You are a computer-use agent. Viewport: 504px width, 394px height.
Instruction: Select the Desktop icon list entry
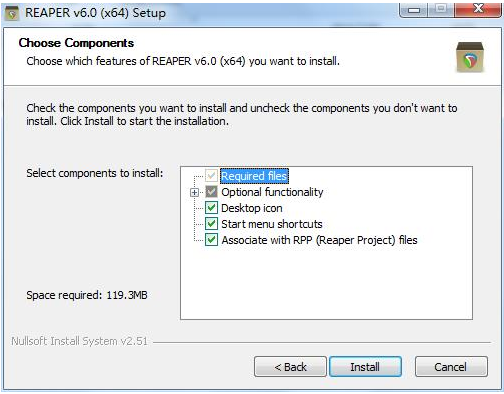point(252,208)
